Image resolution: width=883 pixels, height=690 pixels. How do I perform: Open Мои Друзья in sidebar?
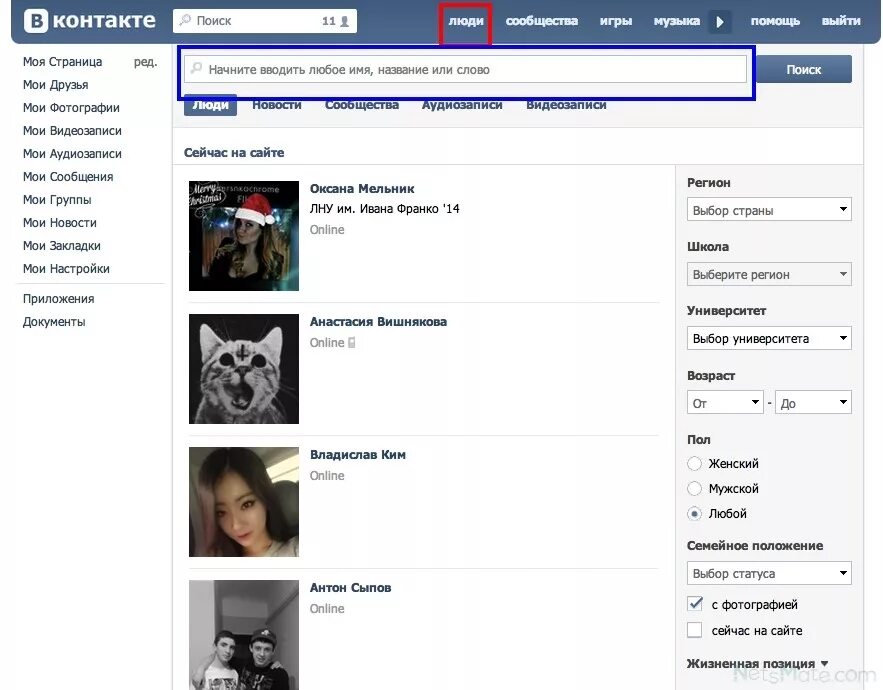(x=55, y=85)
